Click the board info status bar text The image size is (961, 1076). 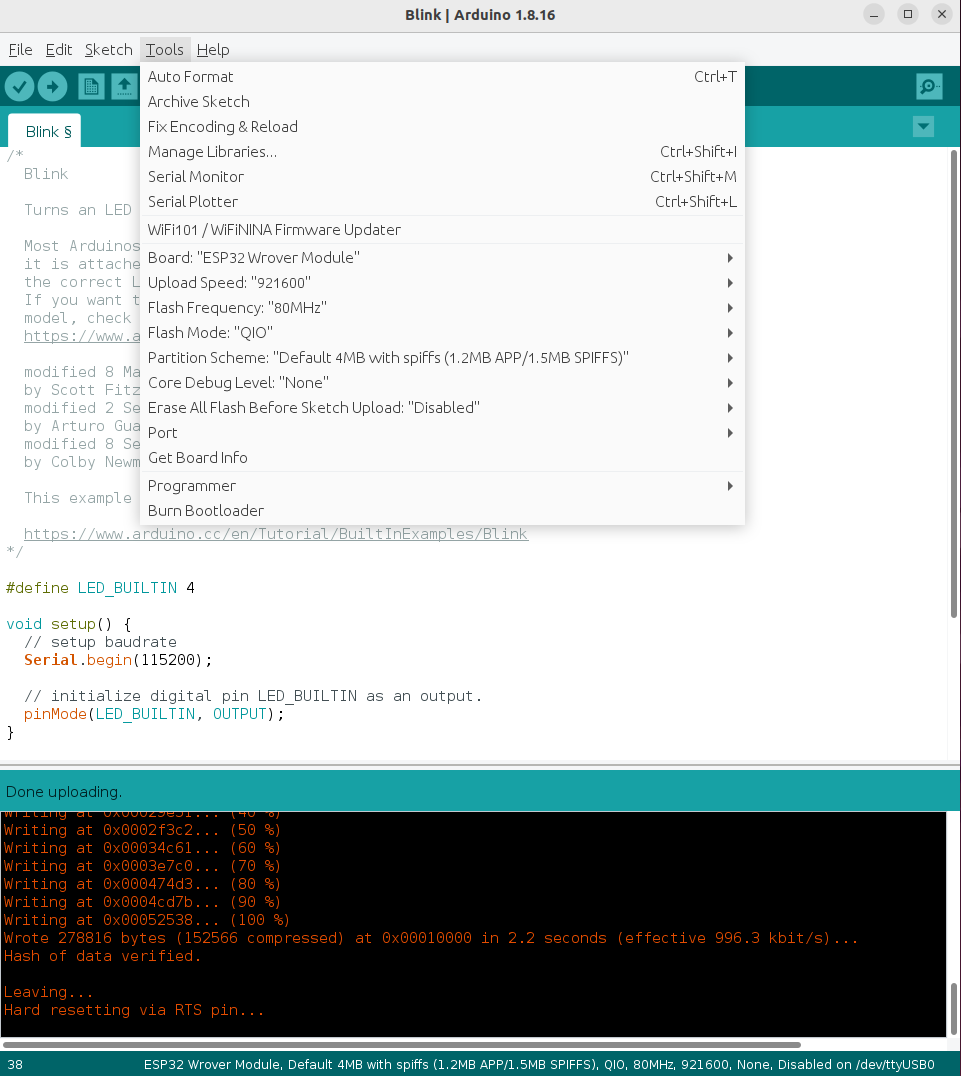539,1064
